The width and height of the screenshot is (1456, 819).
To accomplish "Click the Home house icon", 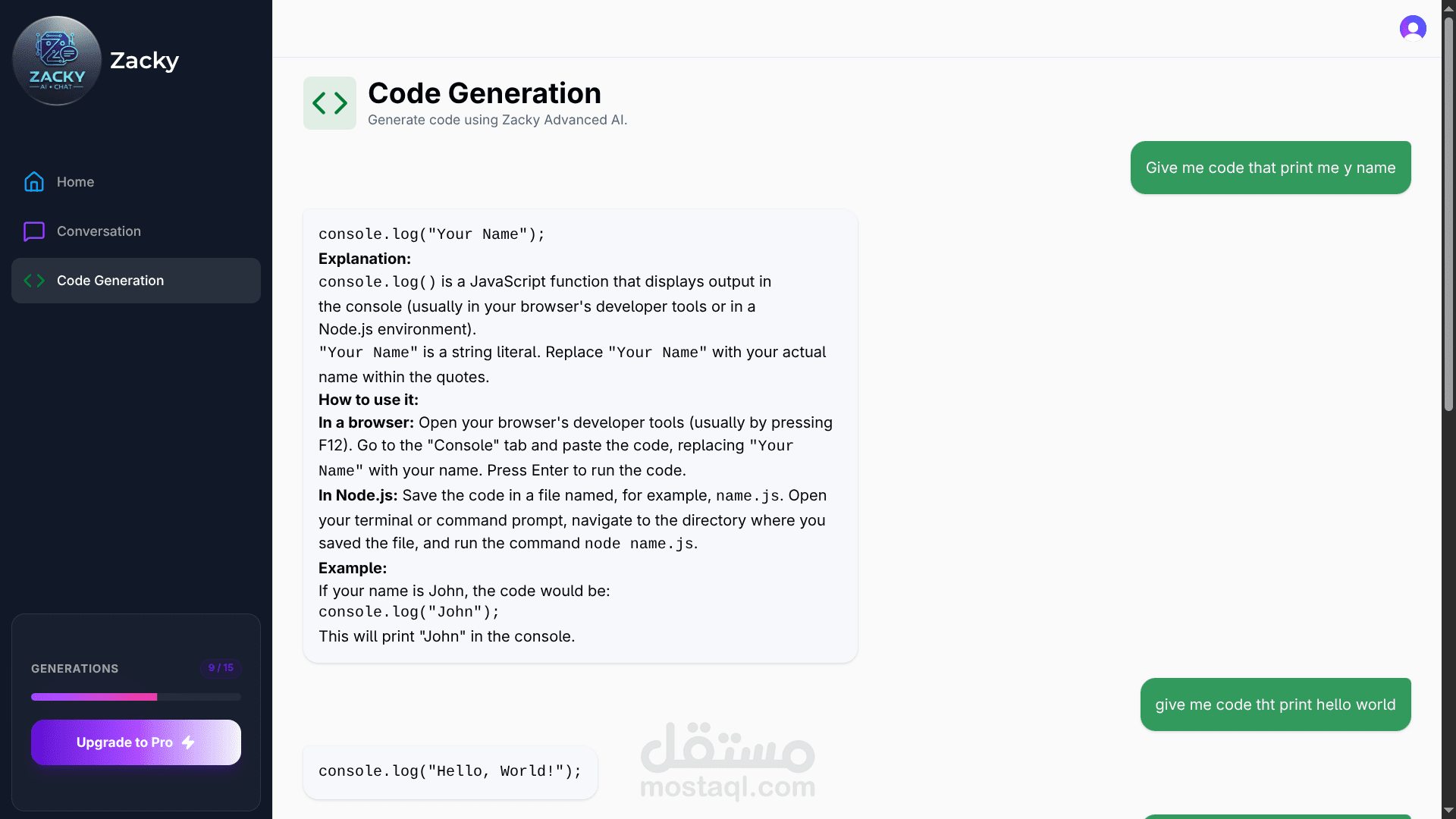I will pyautogui.click(x=34, y=182).
